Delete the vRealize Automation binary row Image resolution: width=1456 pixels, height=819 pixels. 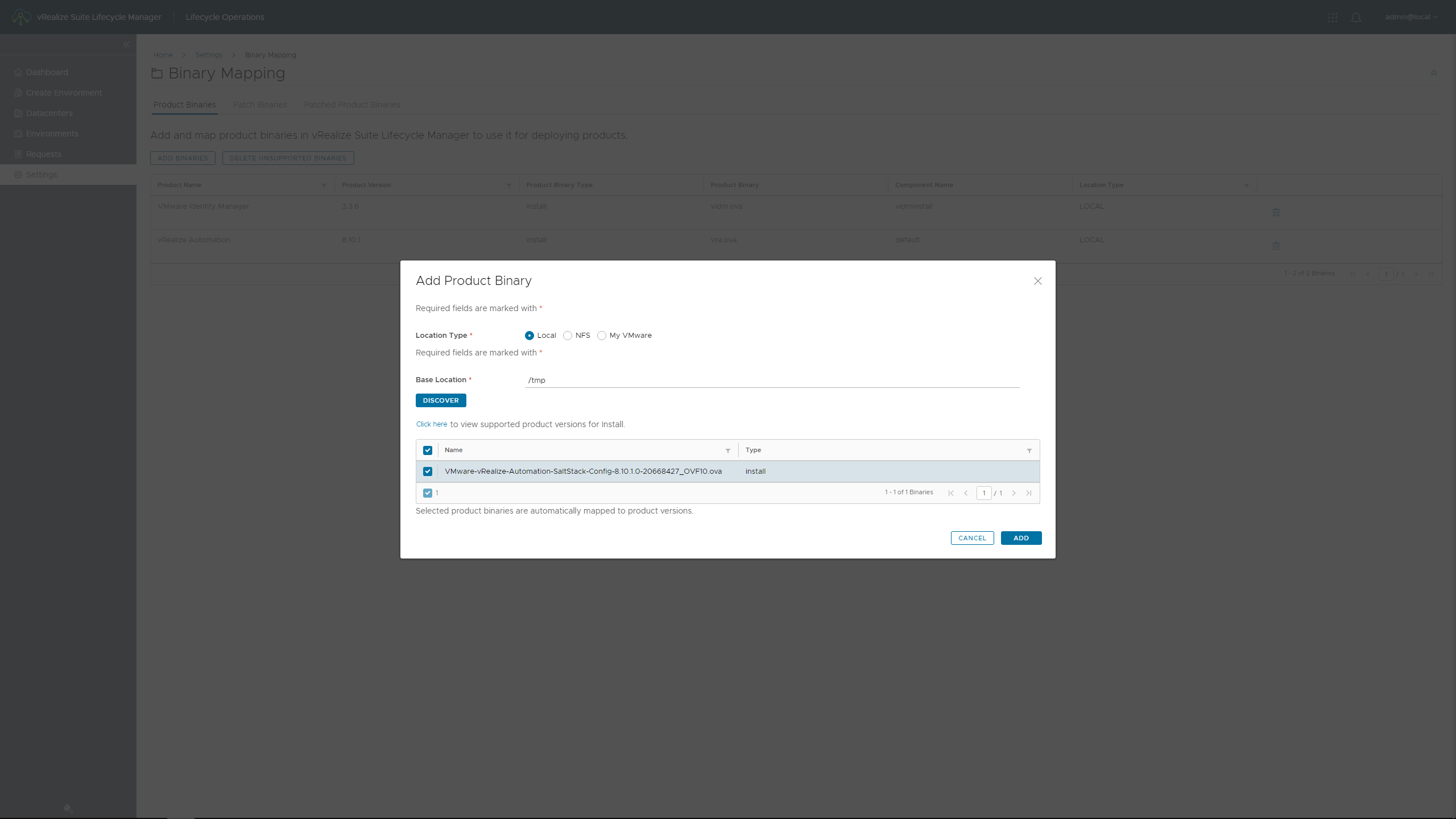[x=1276, y=246]
